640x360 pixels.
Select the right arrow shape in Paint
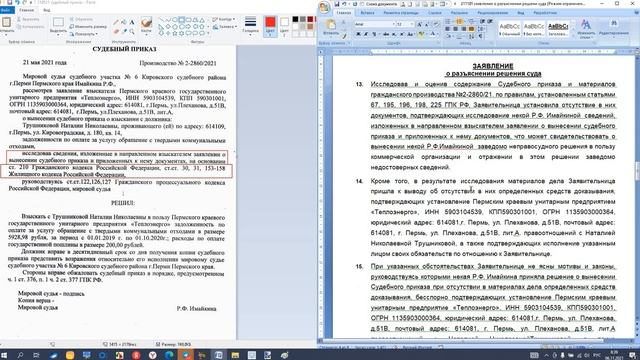coord(188,26)
